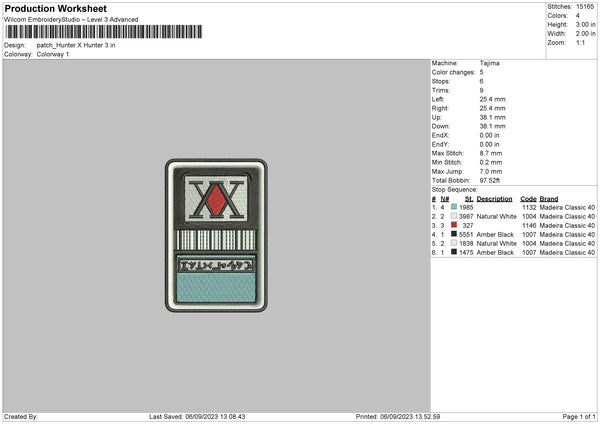Click the Max Jump value '7.0 mm'

point(491,172)
